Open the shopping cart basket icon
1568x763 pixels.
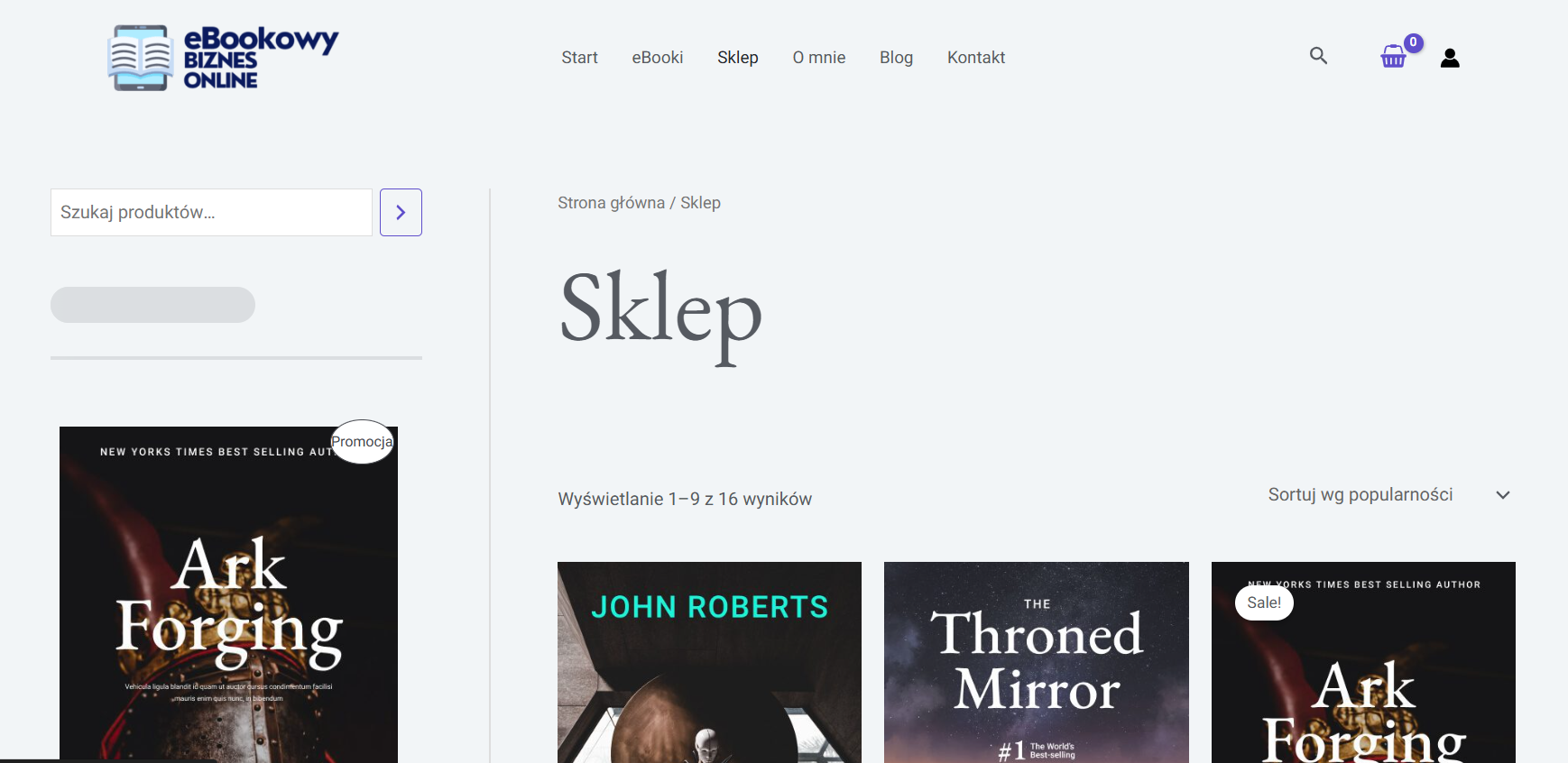1393,58
